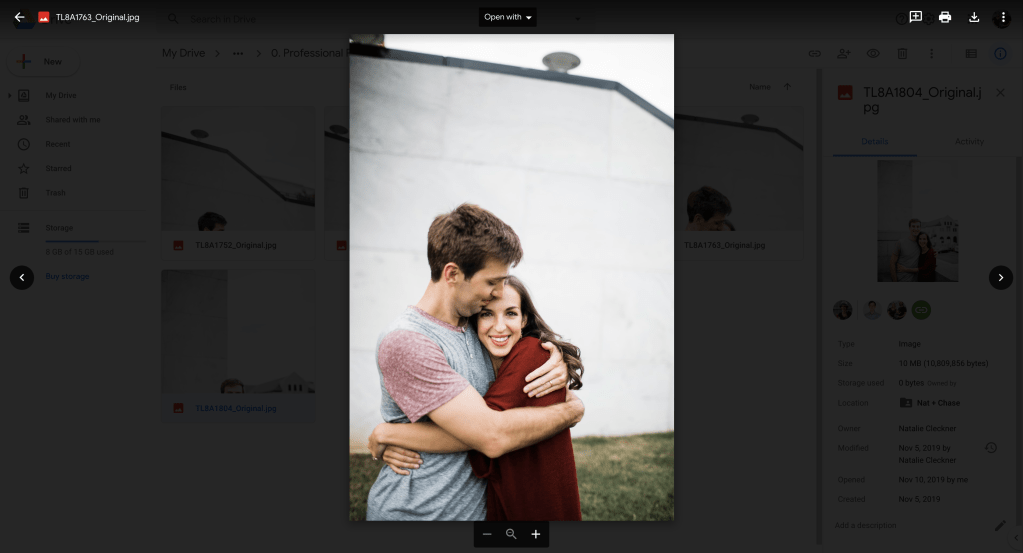Click the Buy storage link
Image resolution: width=1023 pixels, height=553 pixels.
click(x=67, y=276)
